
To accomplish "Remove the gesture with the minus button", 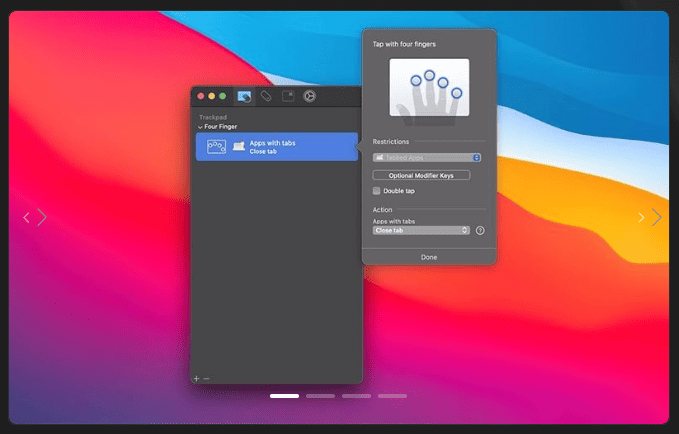I will pyautogui.click(x=207, y=379).
